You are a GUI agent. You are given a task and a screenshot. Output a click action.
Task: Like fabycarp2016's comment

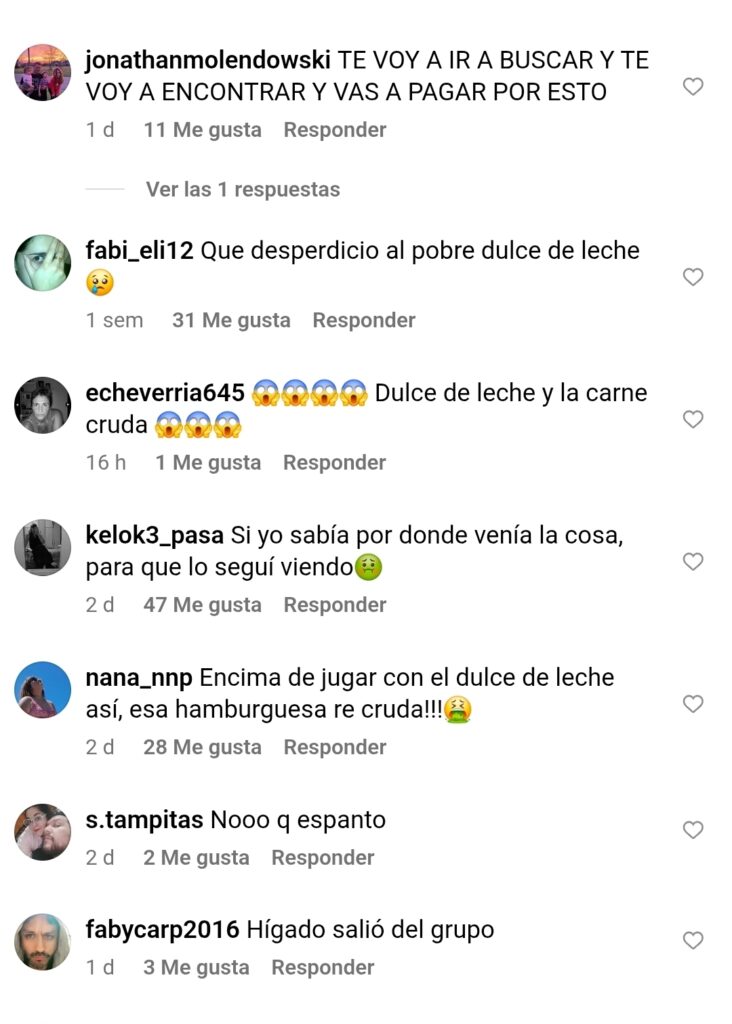point(693,940)
